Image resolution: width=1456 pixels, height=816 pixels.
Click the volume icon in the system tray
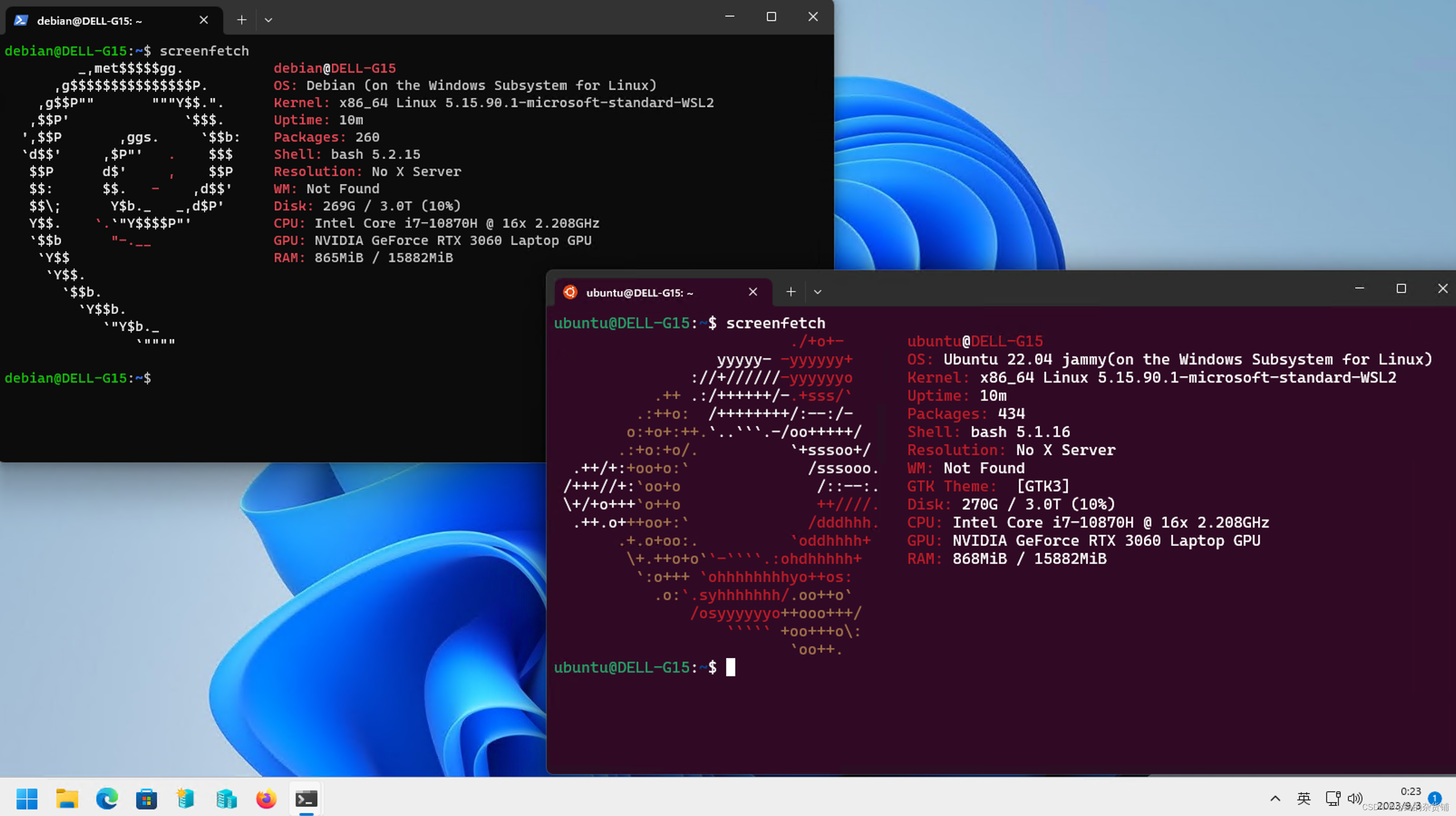(1355, 798)
